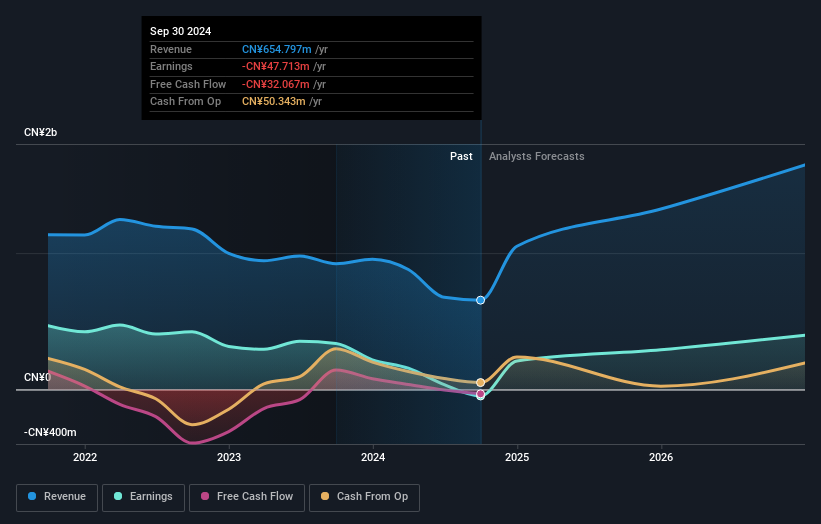Click the 2022 x-axis label
This screenshot has height=524, width=821.
[x=85, y=457]
